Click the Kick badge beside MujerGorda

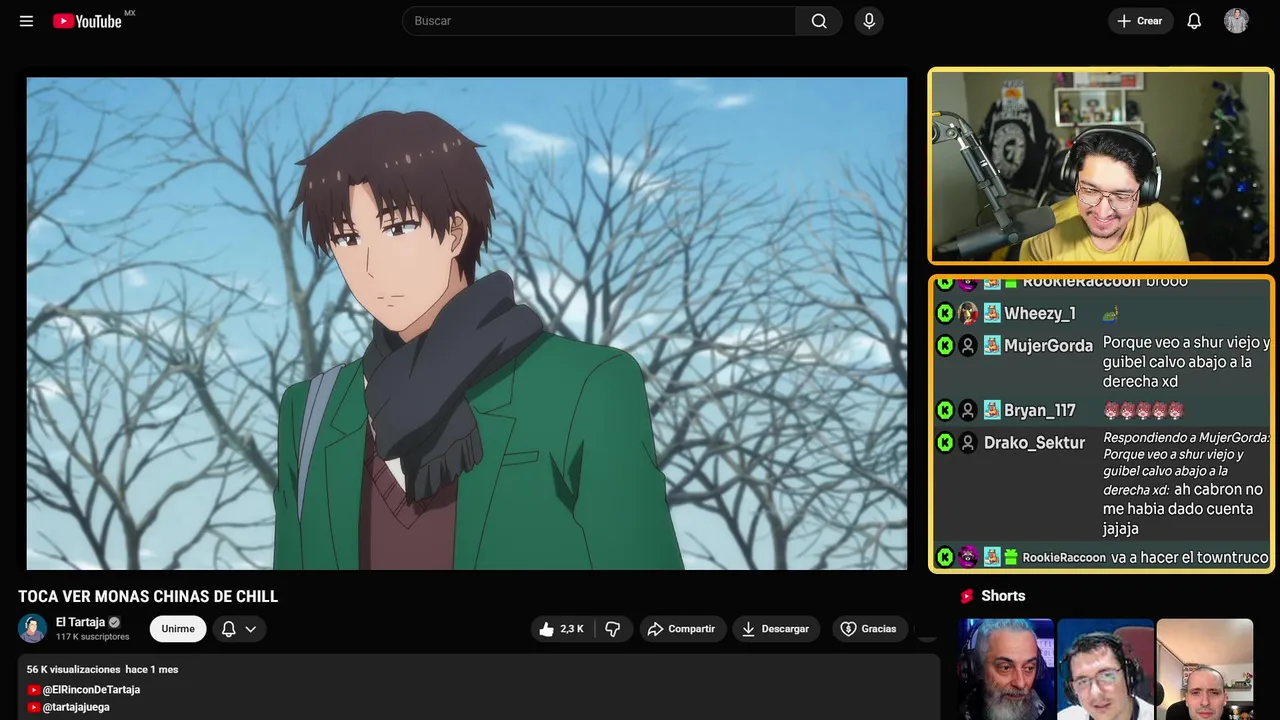click(x=945, y=346)
